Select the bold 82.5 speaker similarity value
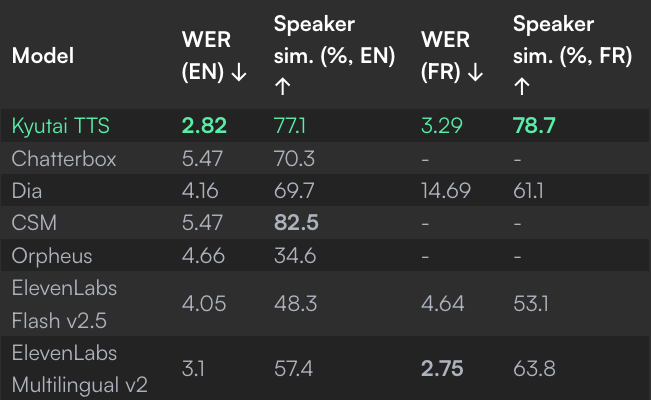Viewport: 651px width, 400px height. pyautogui.click(x=296, y=223)
